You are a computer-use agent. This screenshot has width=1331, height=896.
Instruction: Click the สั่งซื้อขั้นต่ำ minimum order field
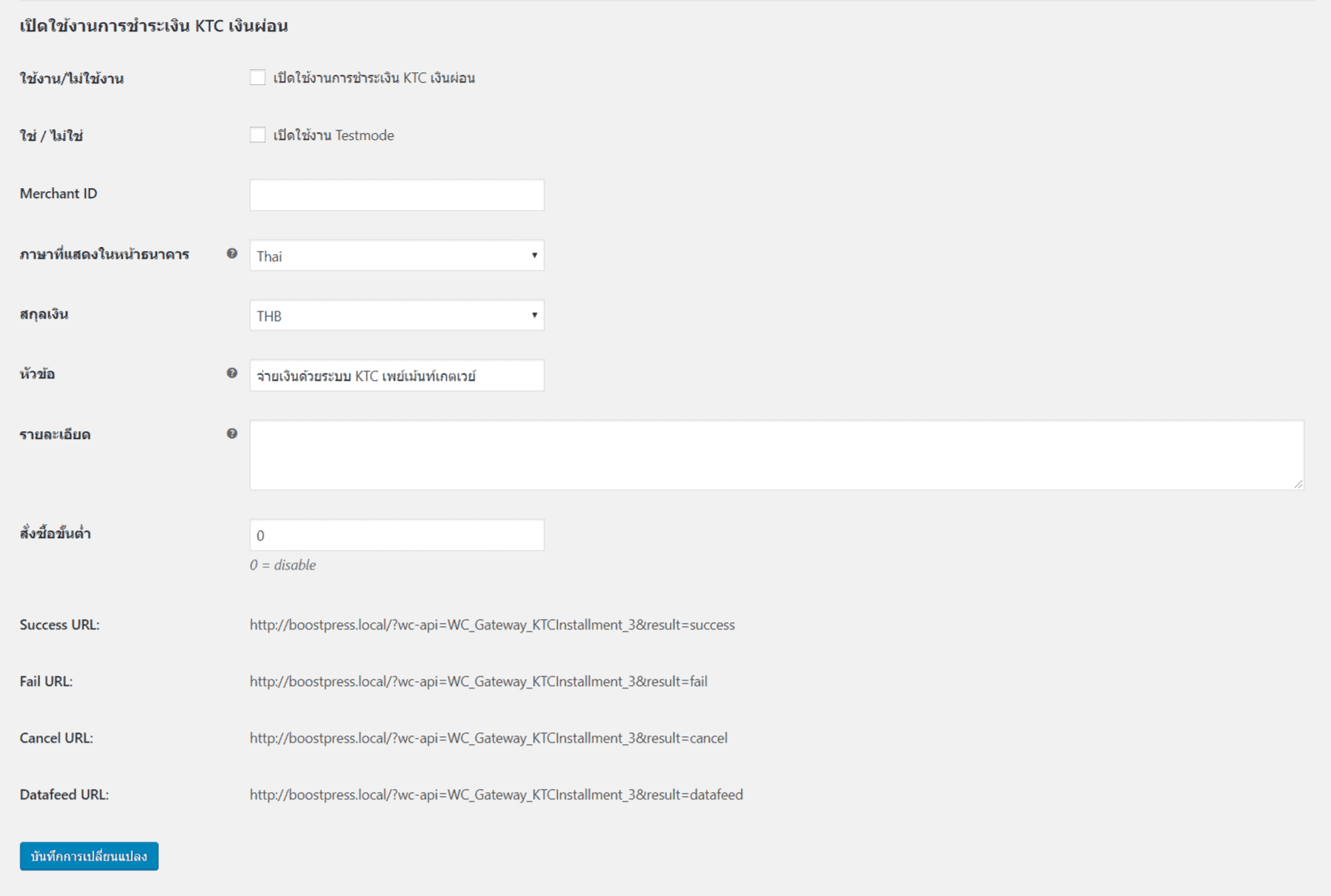tap(396, 536)
